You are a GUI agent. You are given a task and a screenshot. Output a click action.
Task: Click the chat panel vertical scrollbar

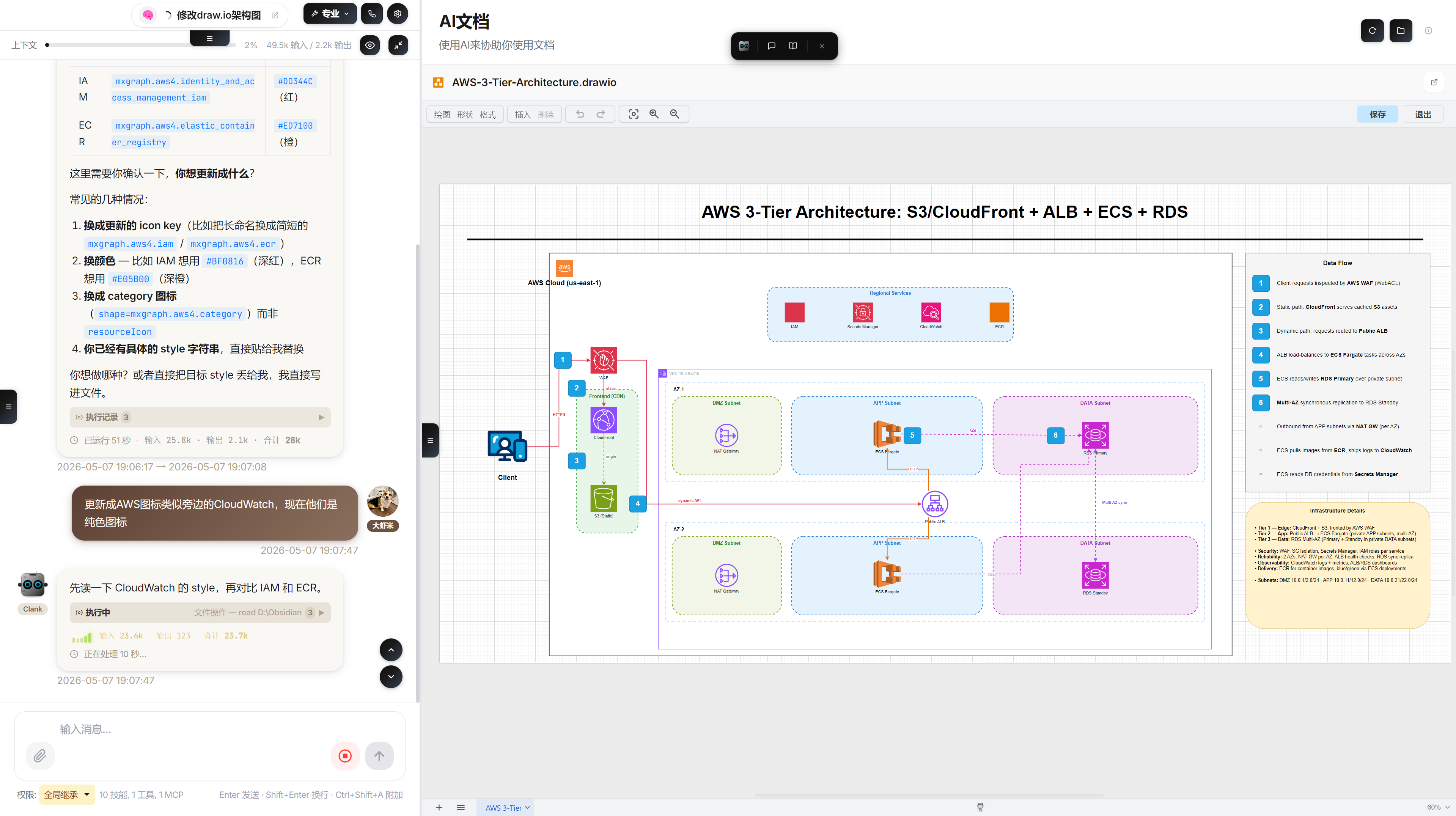point(418,472)
